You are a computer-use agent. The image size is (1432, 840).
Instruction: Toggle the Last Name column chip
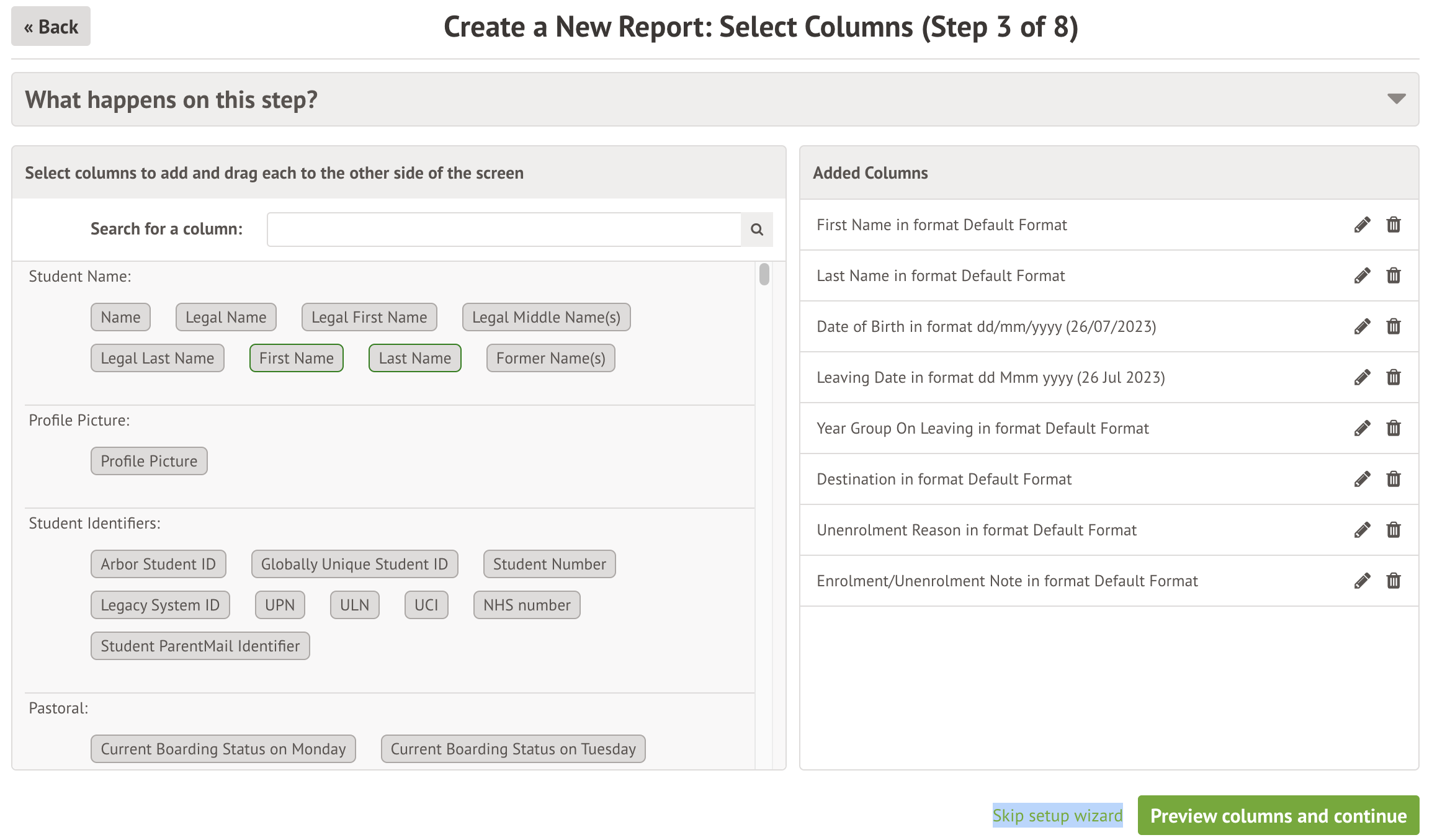(414, 358)
